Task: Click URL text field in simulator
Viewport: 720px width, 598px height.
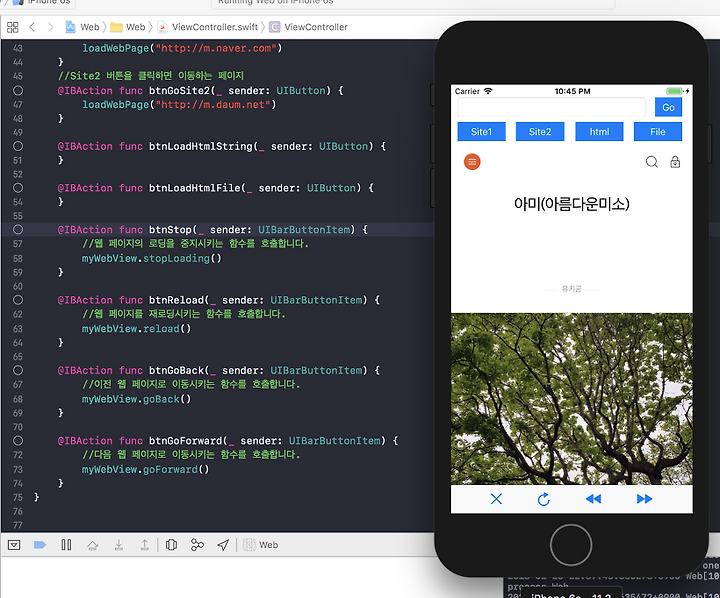Action: coord(551,107)
